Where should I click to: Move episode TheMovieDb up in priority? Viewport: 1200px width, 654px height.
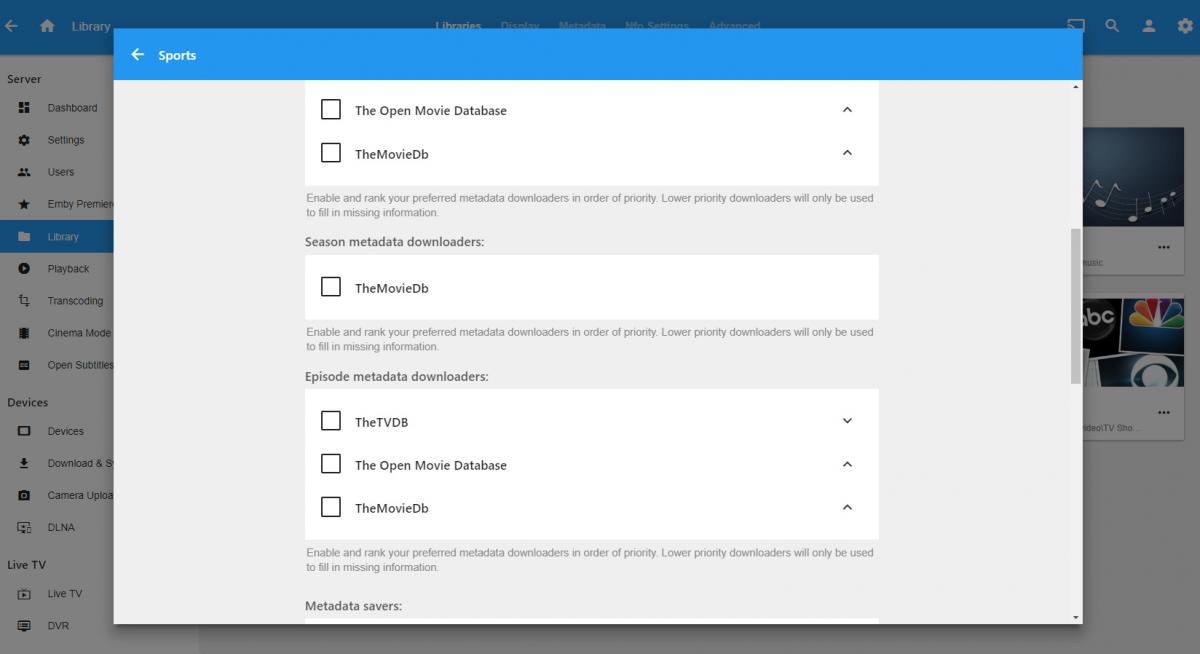(847, 507)
